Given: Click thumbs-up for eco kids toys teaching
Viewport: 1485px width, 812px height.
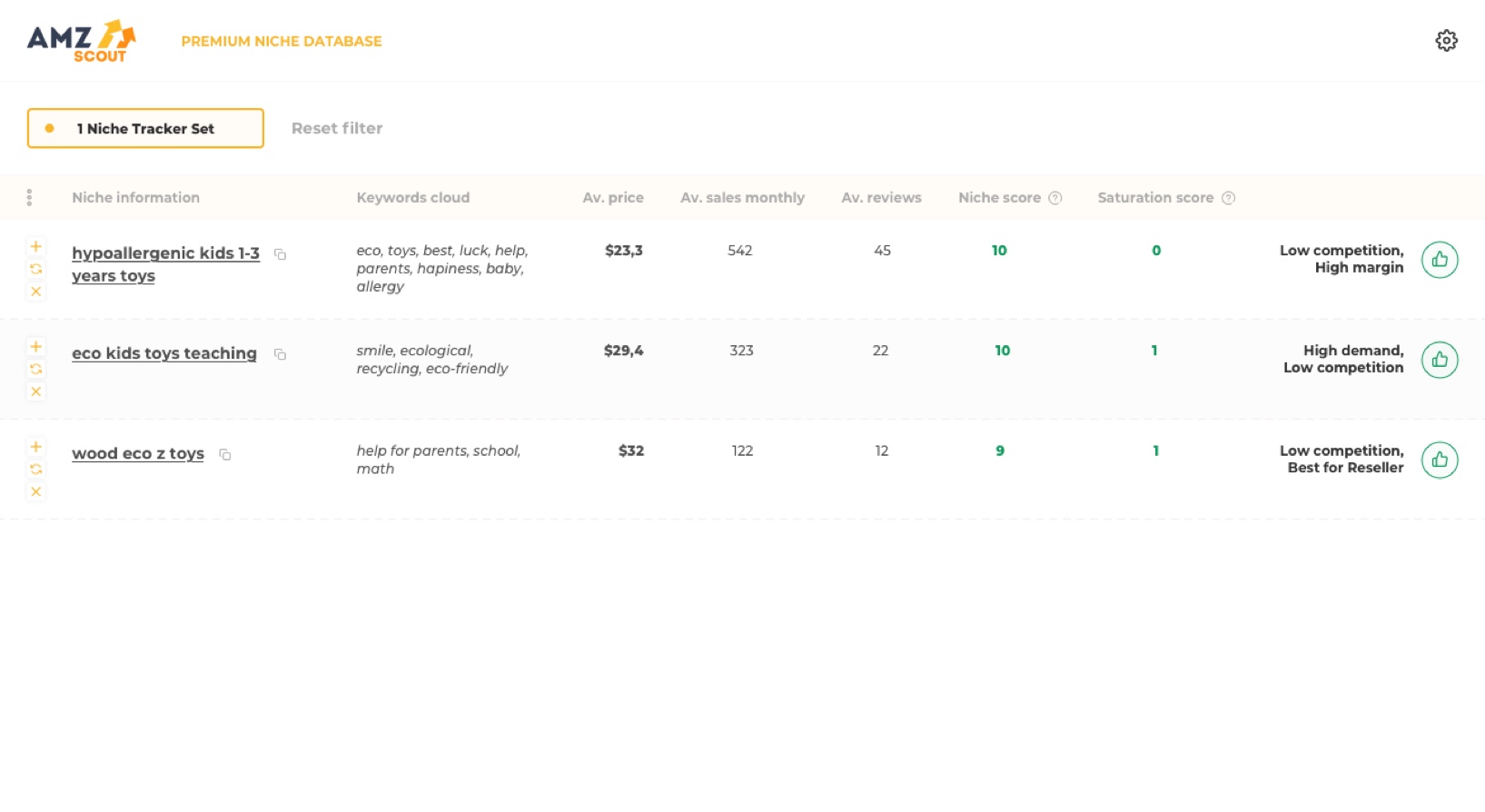Looking at the screenshot, I should tap(1440, 360).
